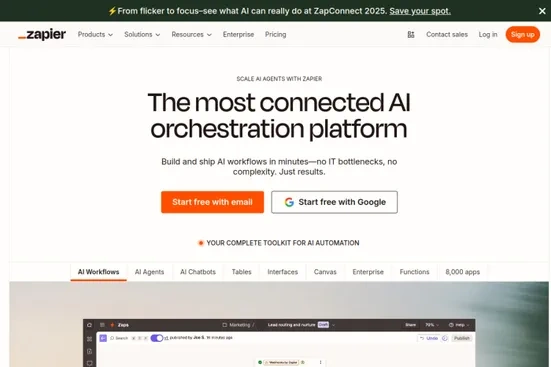Click Start free with email

tap(212, 202)
